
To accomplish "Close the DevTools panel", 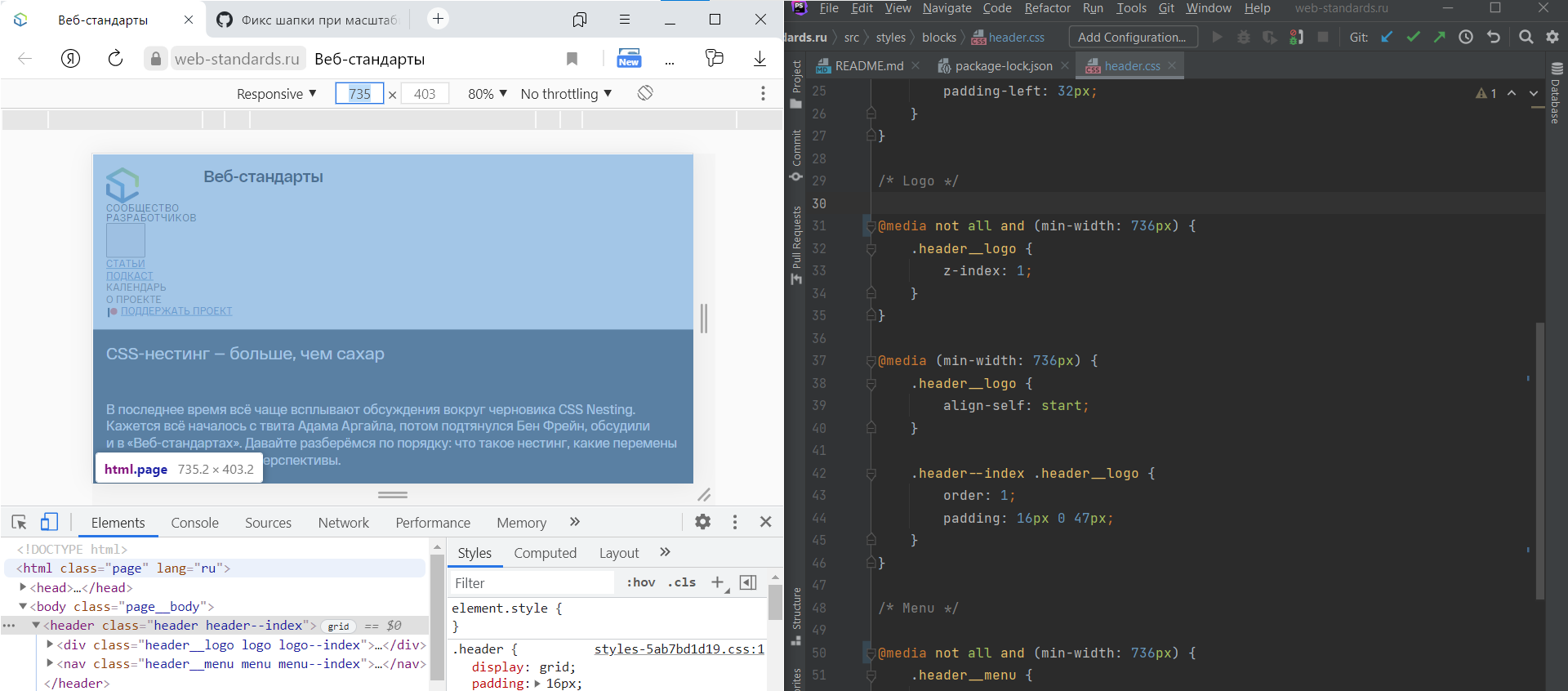I will point(765,522).
